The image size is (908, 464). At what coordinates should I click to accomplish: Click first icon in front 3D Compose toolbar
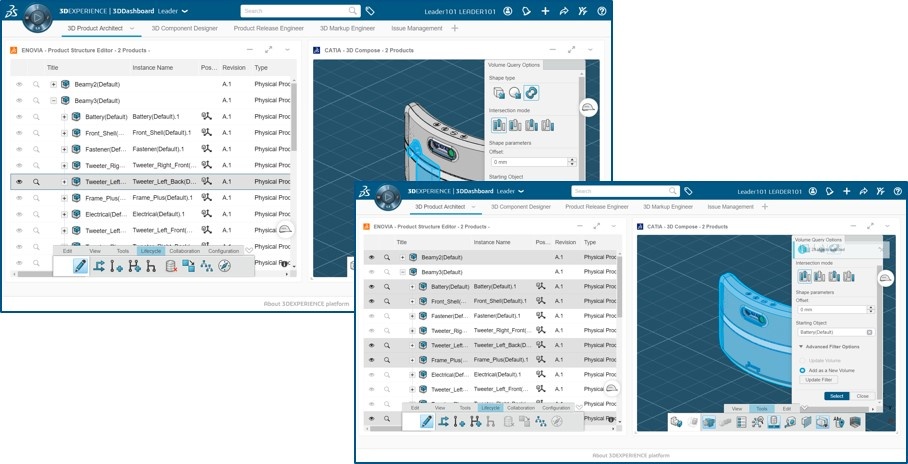(x=676, y=422)
